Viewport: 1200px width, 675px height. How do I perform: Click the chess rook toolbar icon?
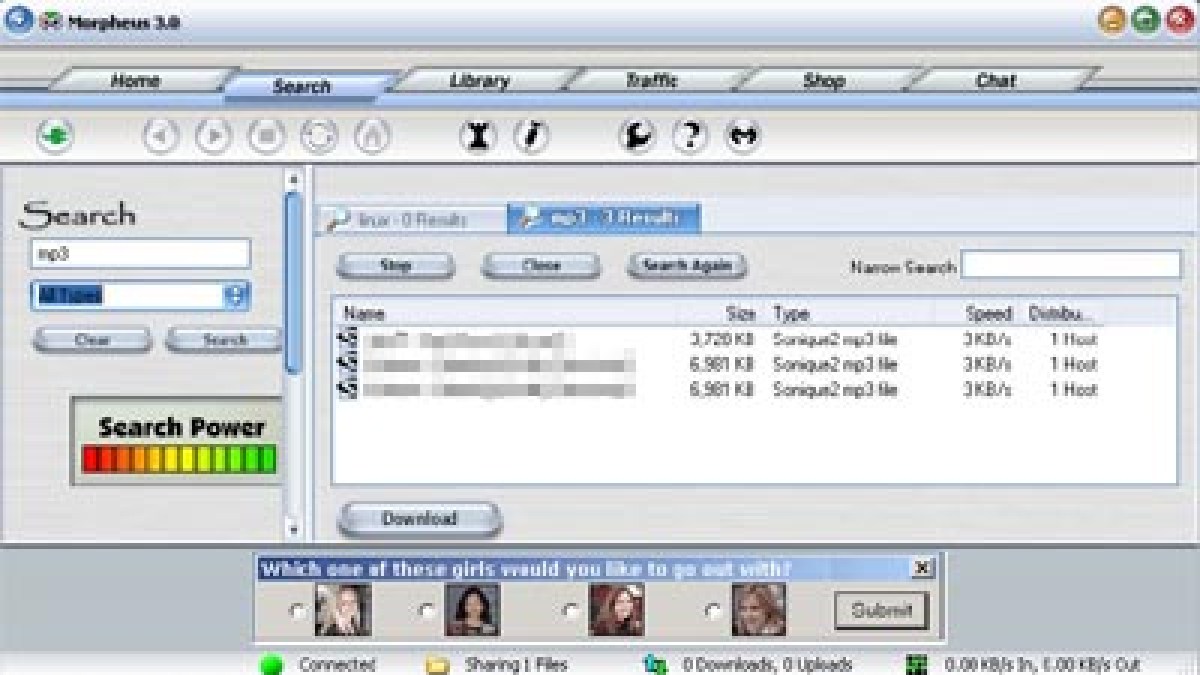479,136
